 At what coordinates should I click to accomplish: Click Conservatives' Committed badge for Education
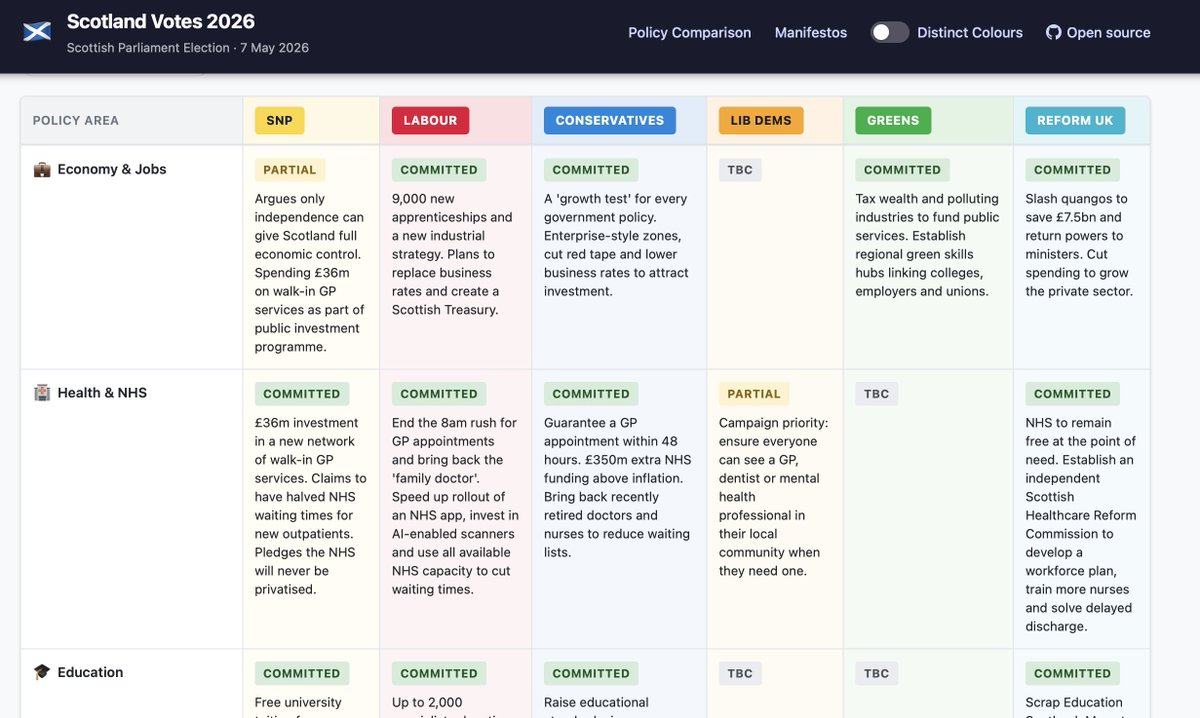click(x=591, y=674)
